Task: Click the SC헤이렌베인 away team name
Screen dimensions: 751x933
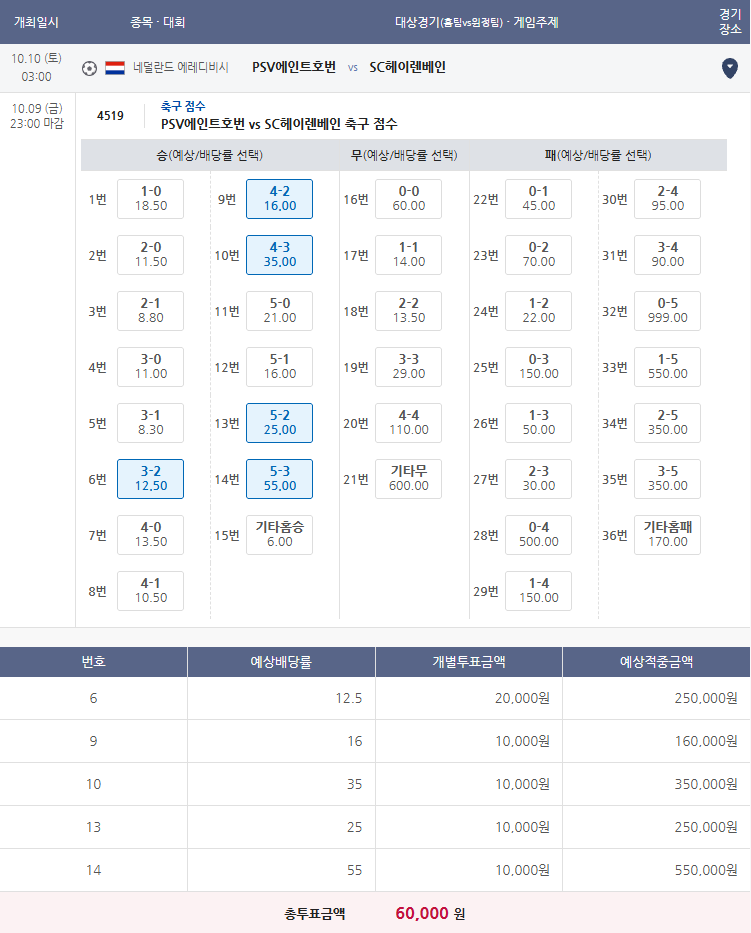Action: coord(408,67)
